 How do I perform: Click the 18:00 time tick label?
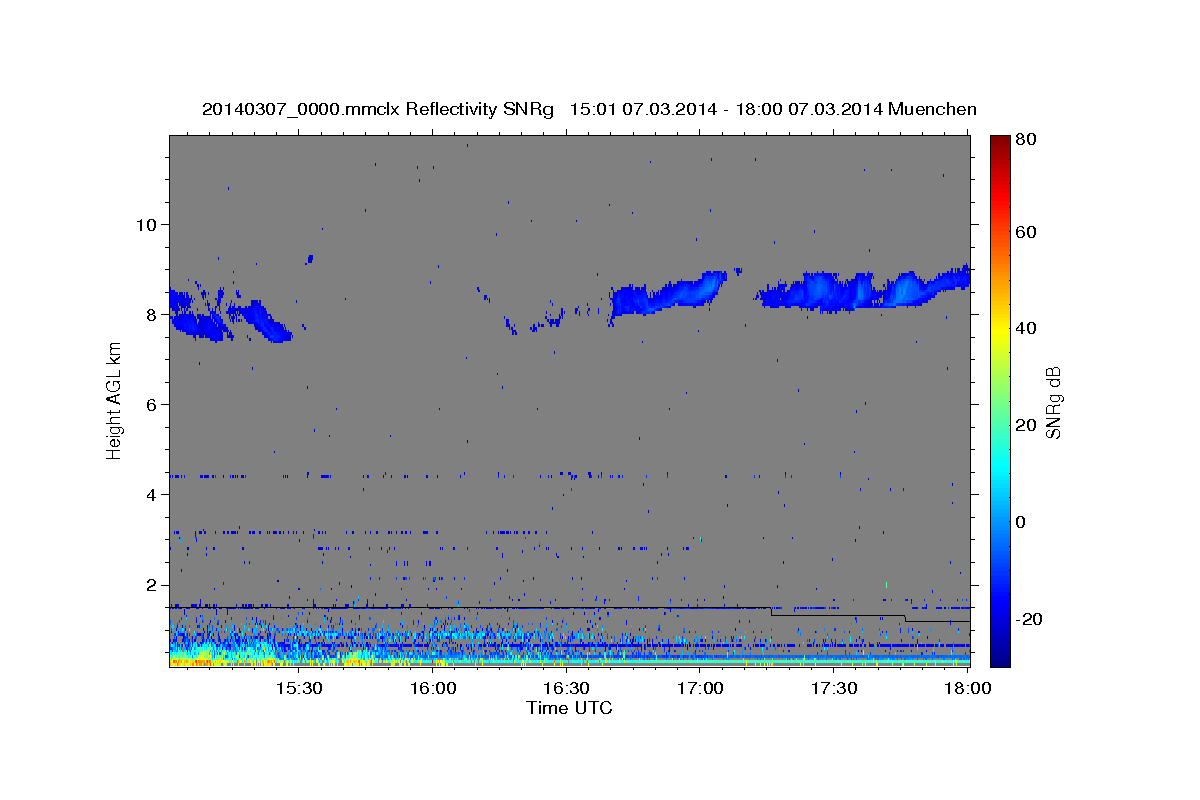tap(967, 688)
